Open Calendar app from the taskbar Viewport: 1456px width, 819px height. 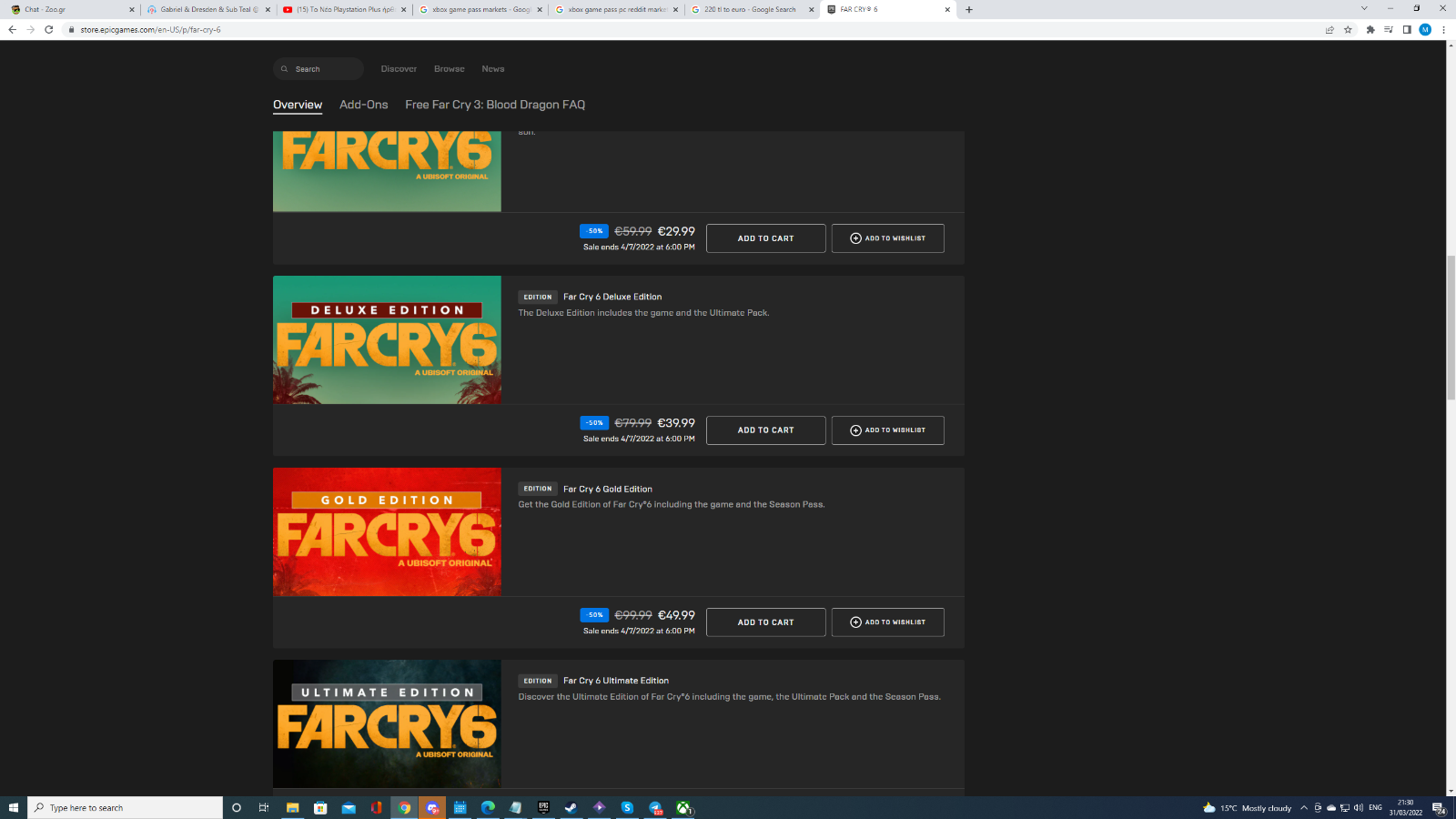coord(460,807)
